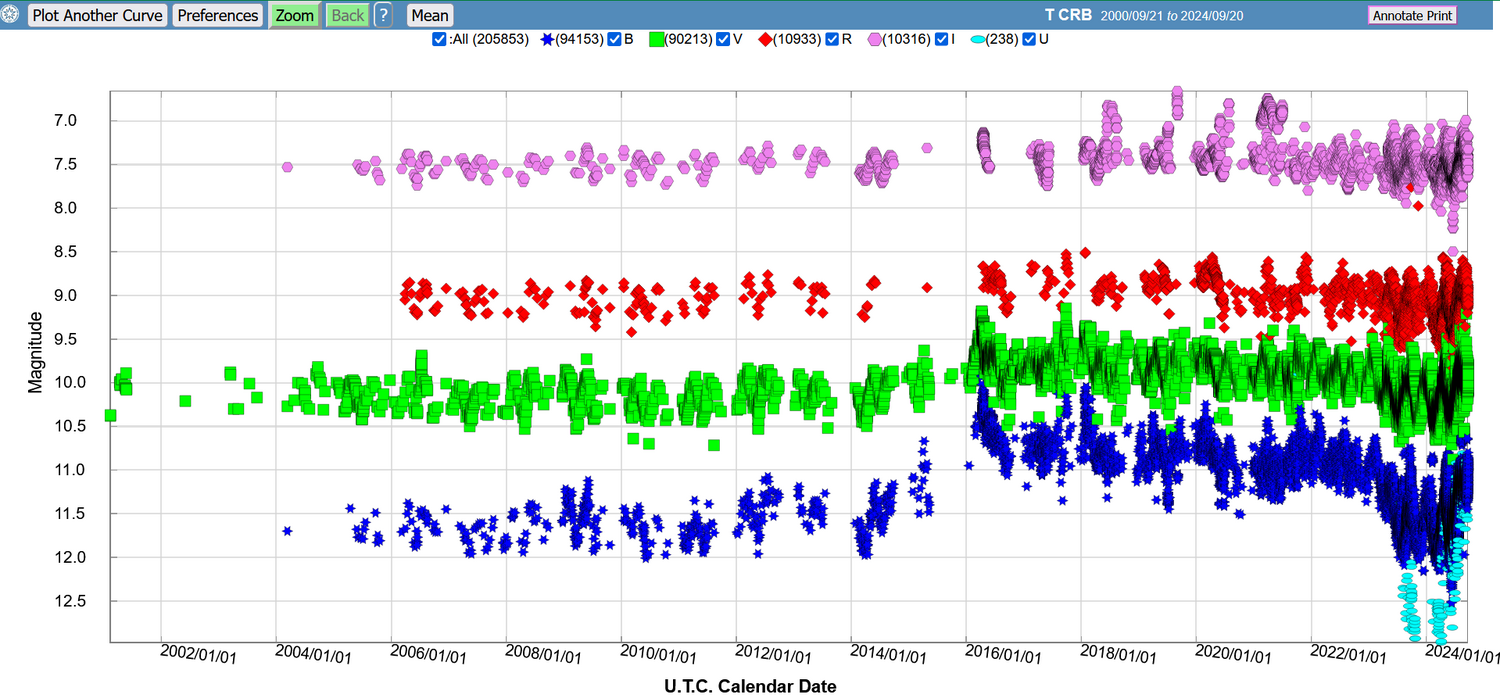Click the Annotate Print button
The width and height of the screenshot is (1500, 698).
1412,16
